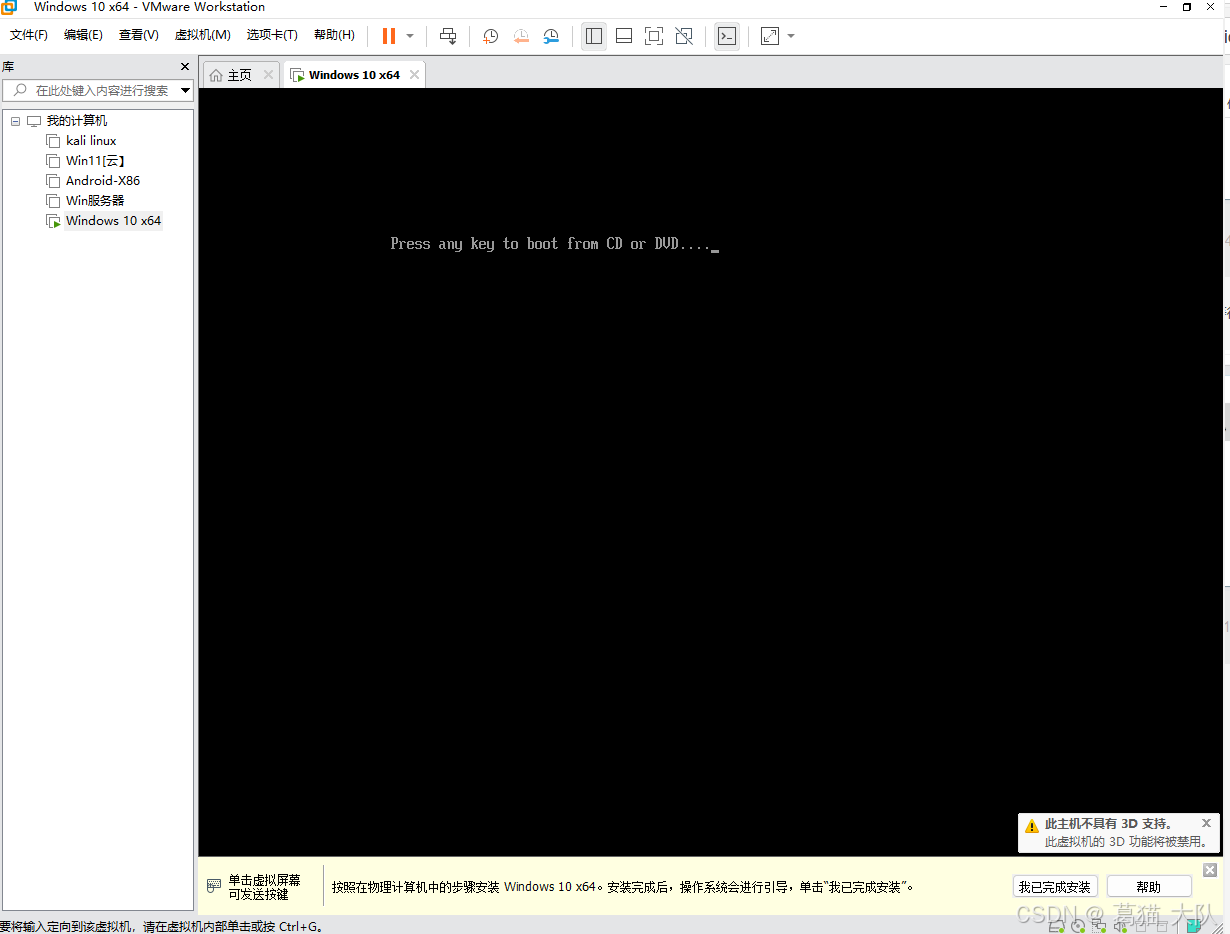Open the 编辑(E) menu
1230x934 pixels.
click(83, 35)
